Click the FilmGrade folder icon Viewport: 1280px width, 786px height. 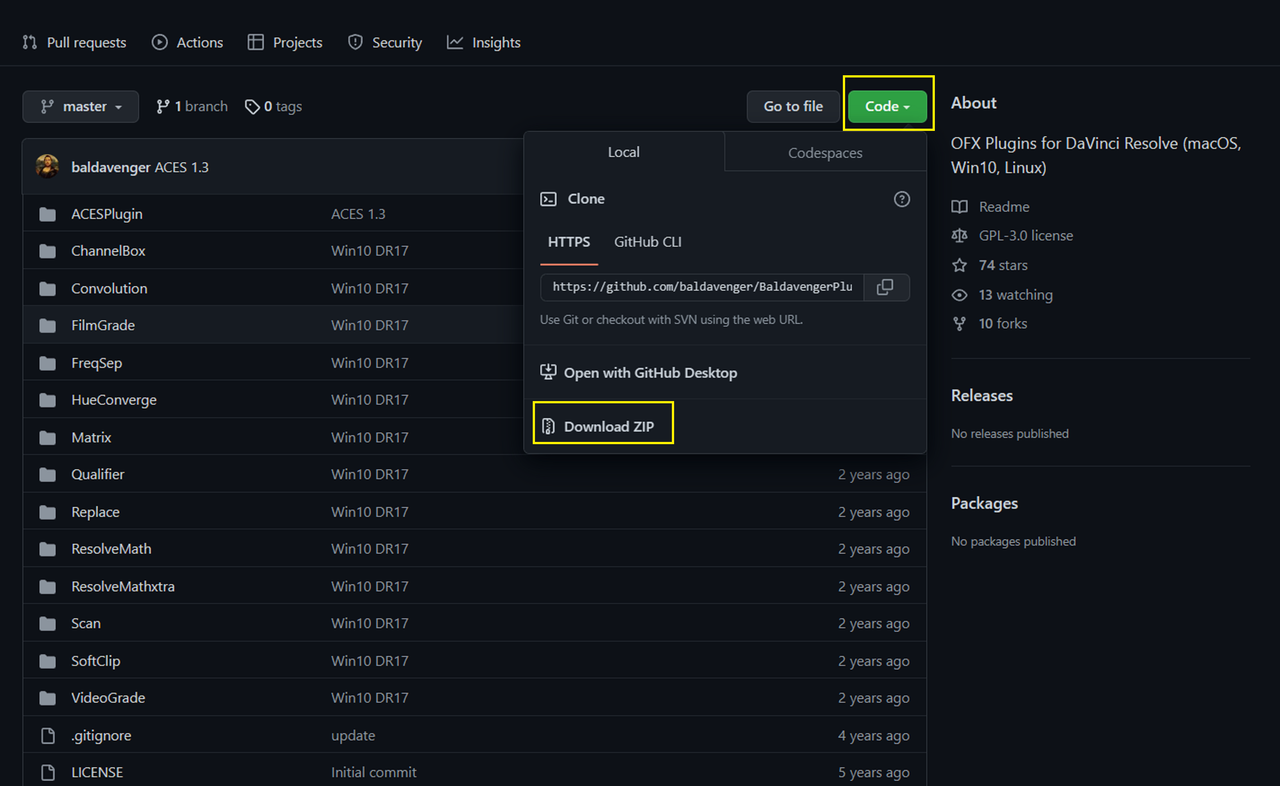pyautogui.click(x=47, y=326)
